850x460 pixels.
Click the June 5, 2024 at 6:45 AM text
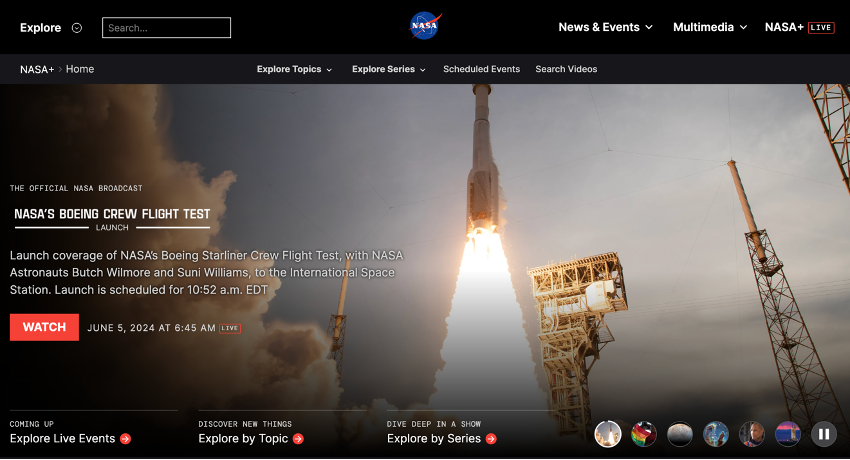tap(151, 328)
